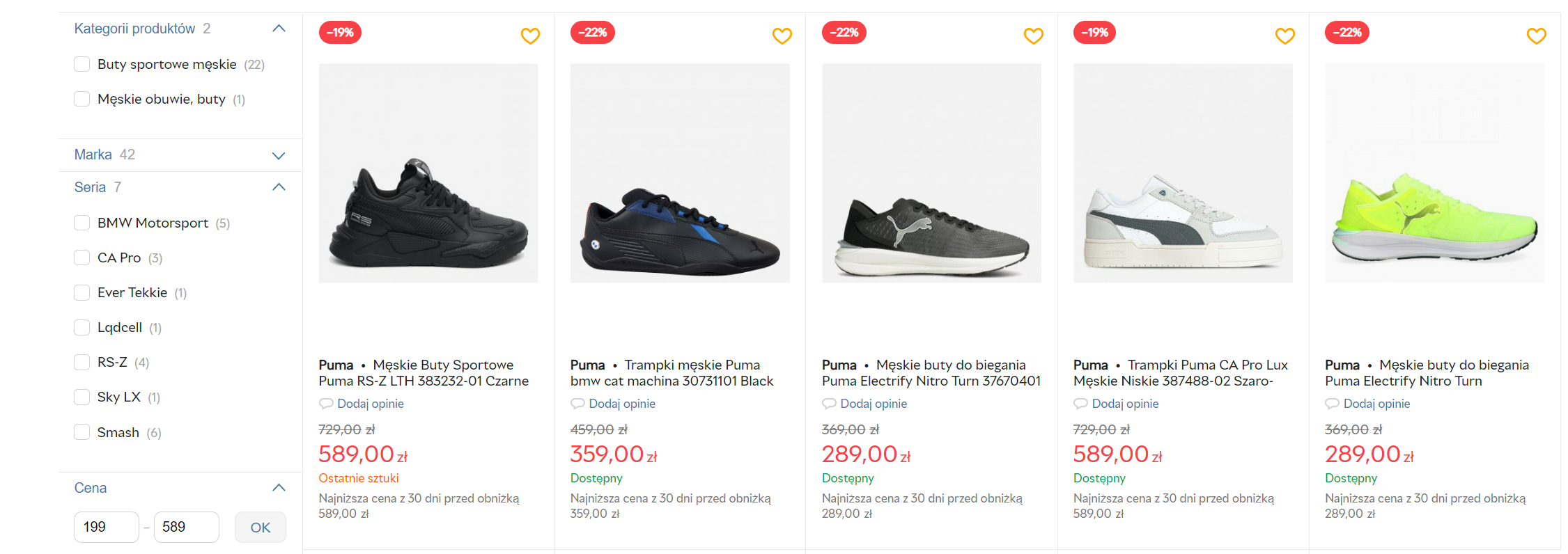Screen dimensions: 1568x554
Task: Click heart icon on grey Electrify Nitro shoe
Action: click(1033, 35)
